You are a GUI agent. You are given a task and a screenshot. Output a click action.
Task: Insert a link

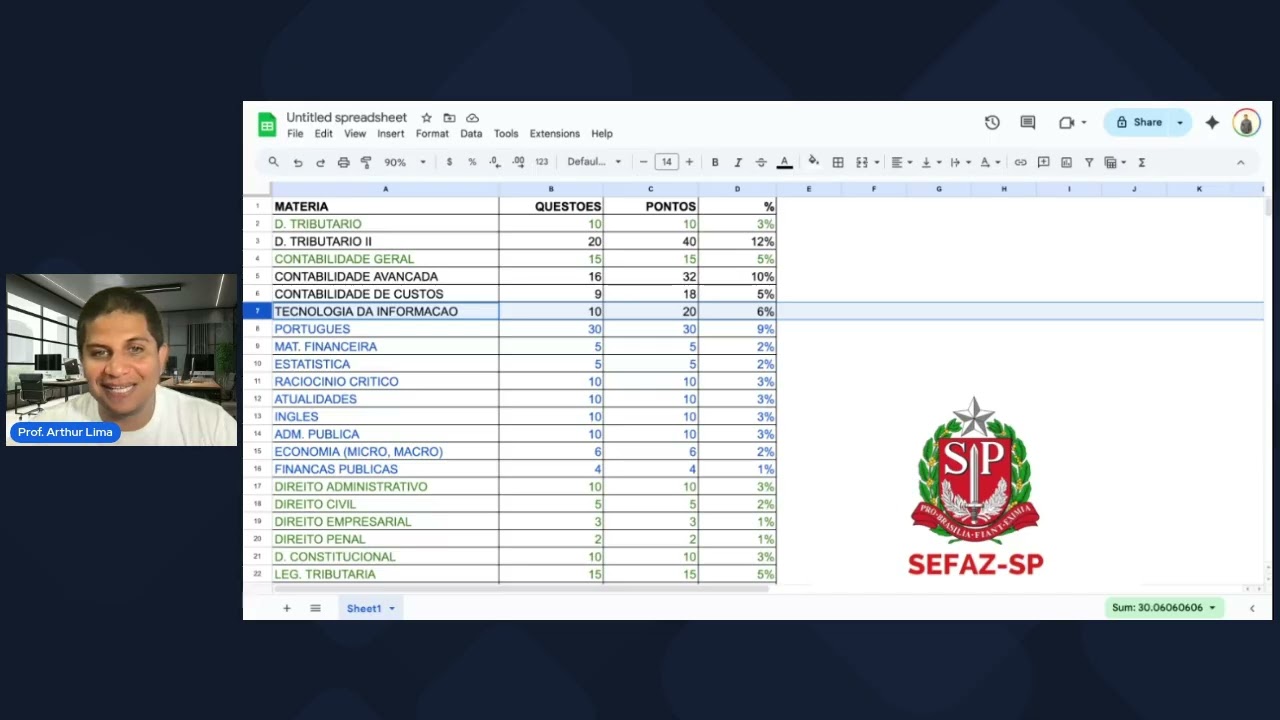point(1020,162)
